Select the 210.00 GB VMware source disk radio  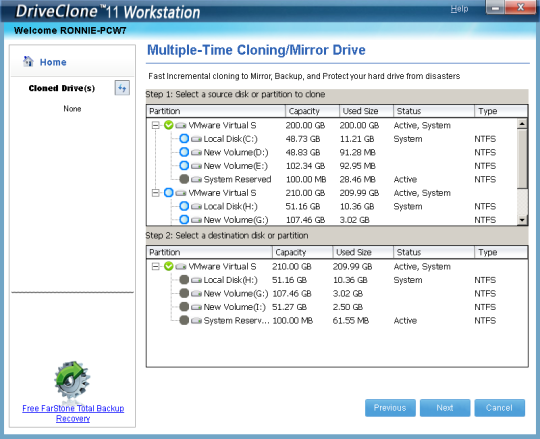pyautogui.click(x=168, y=192)
